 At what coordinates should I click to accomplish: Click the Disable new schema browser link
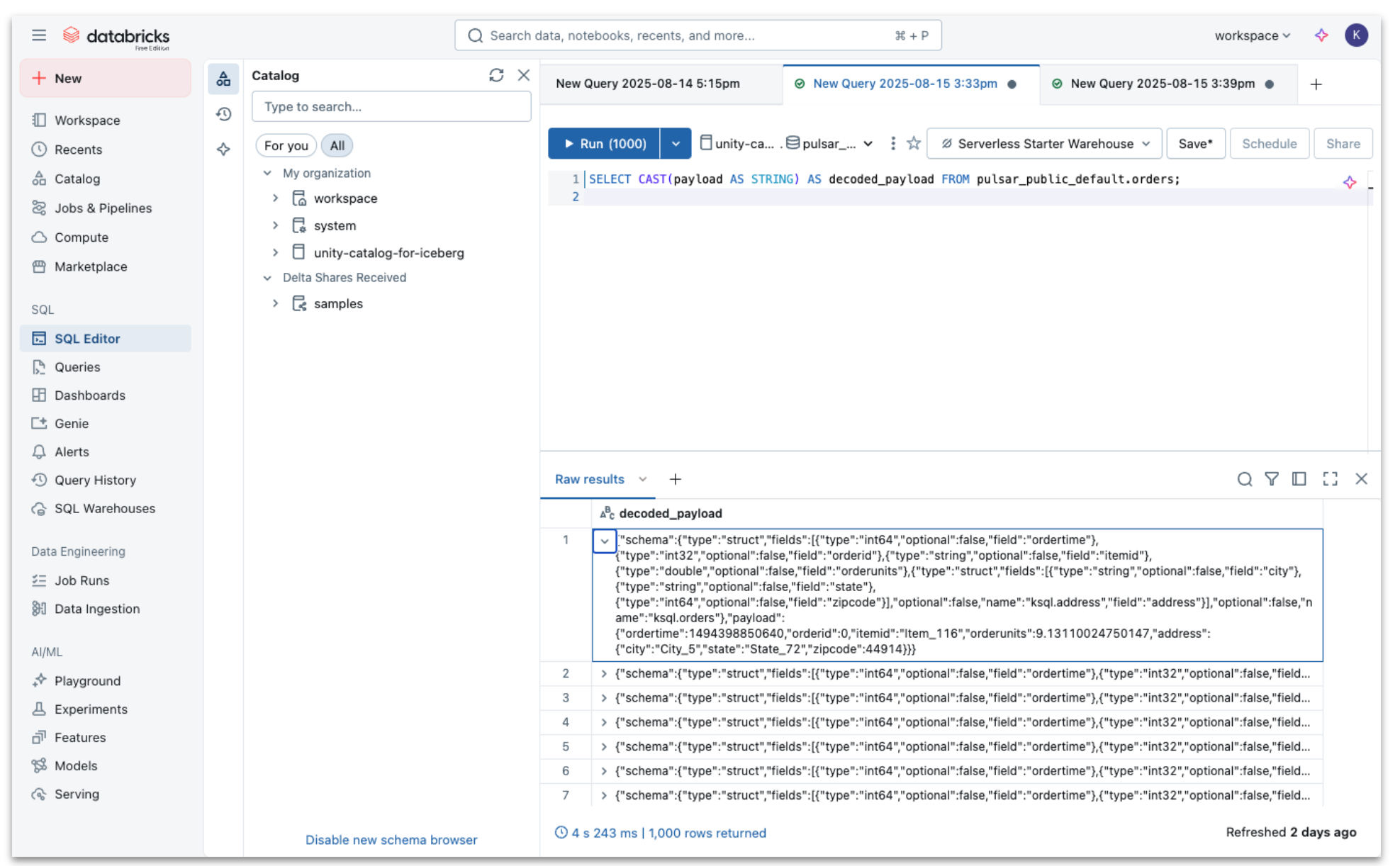pyautogui.click(x=391, y=840)
